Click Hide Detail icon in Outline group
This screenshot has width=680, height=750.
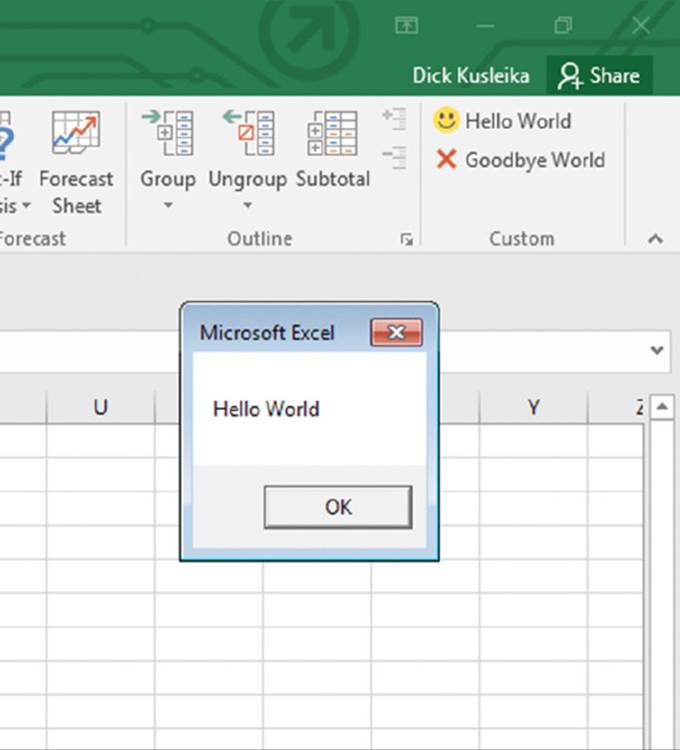click(395, 158)
